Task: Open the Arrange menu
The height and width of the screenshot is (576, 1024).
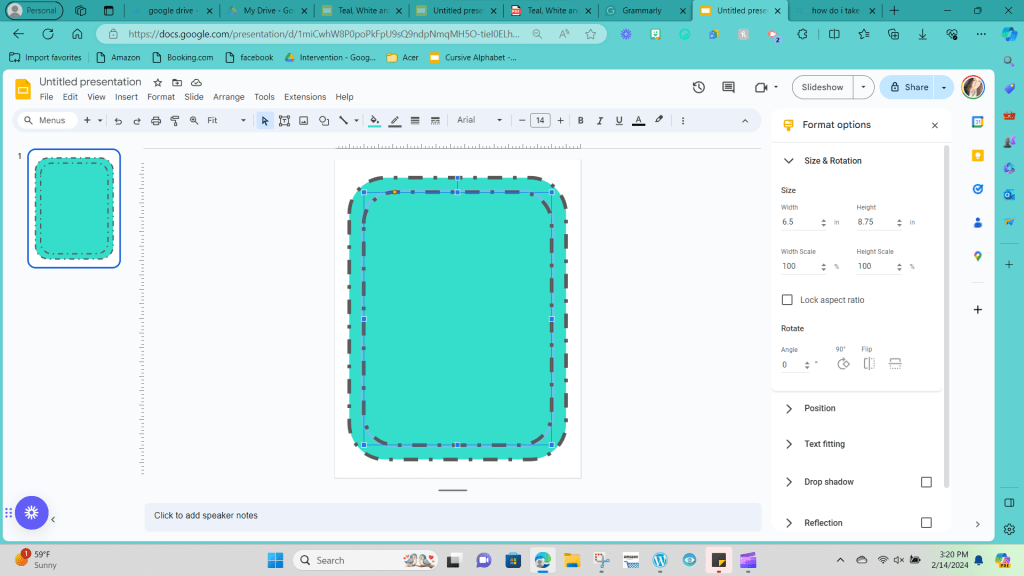Action: coord(228,97)
